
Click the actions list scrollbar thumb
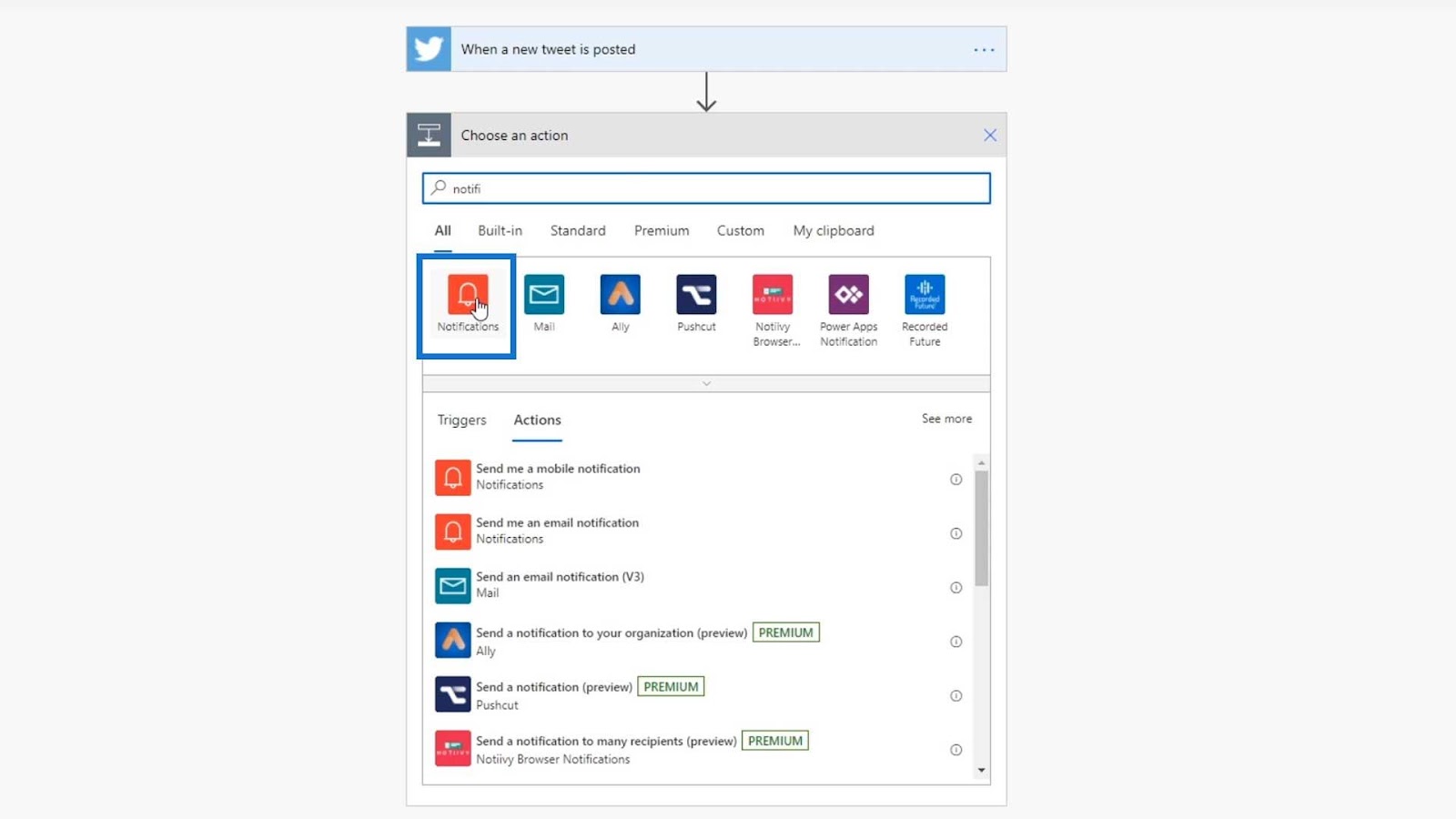(x=981, y=528)
